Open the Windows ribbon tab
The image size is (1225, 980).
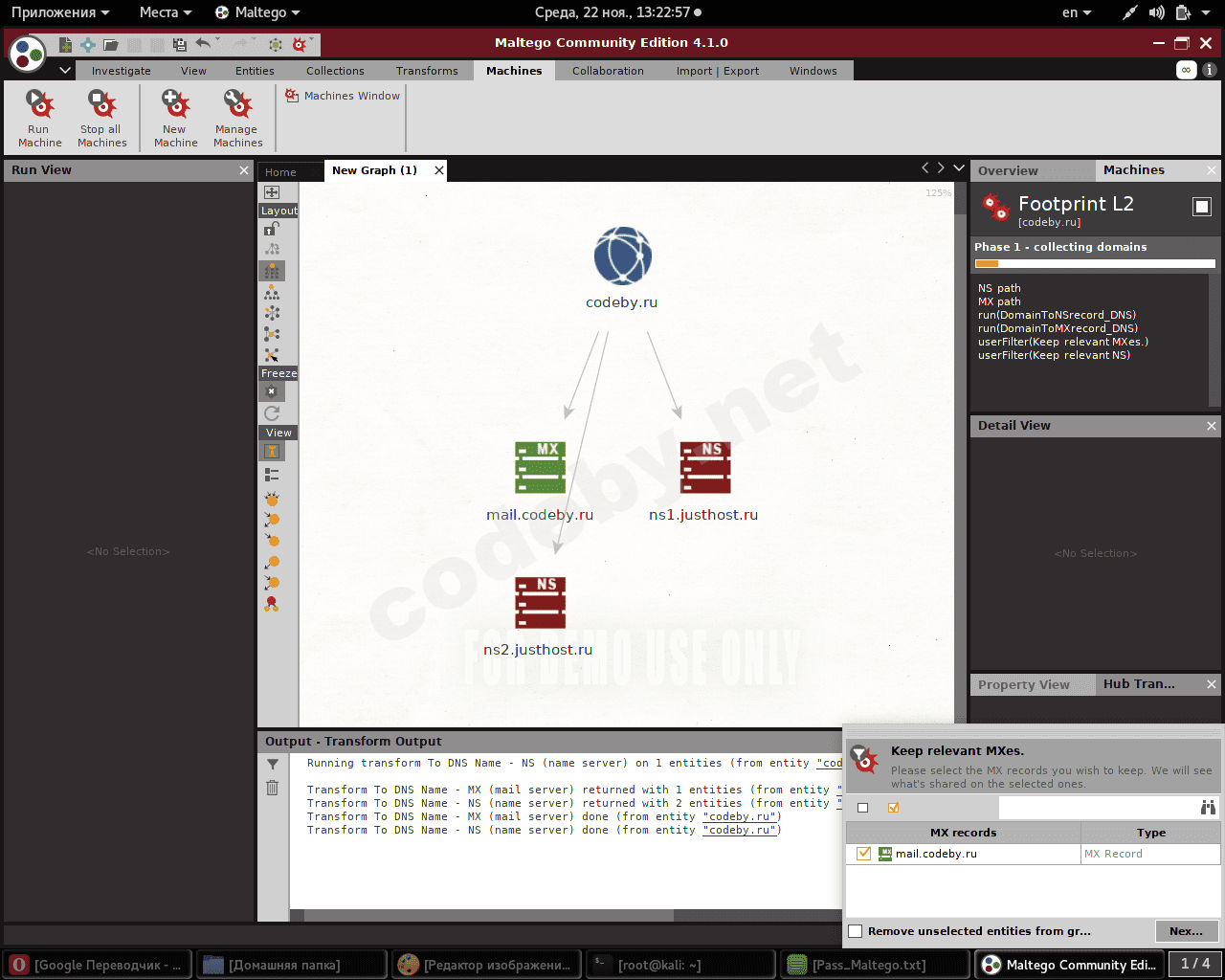[813, 71]
